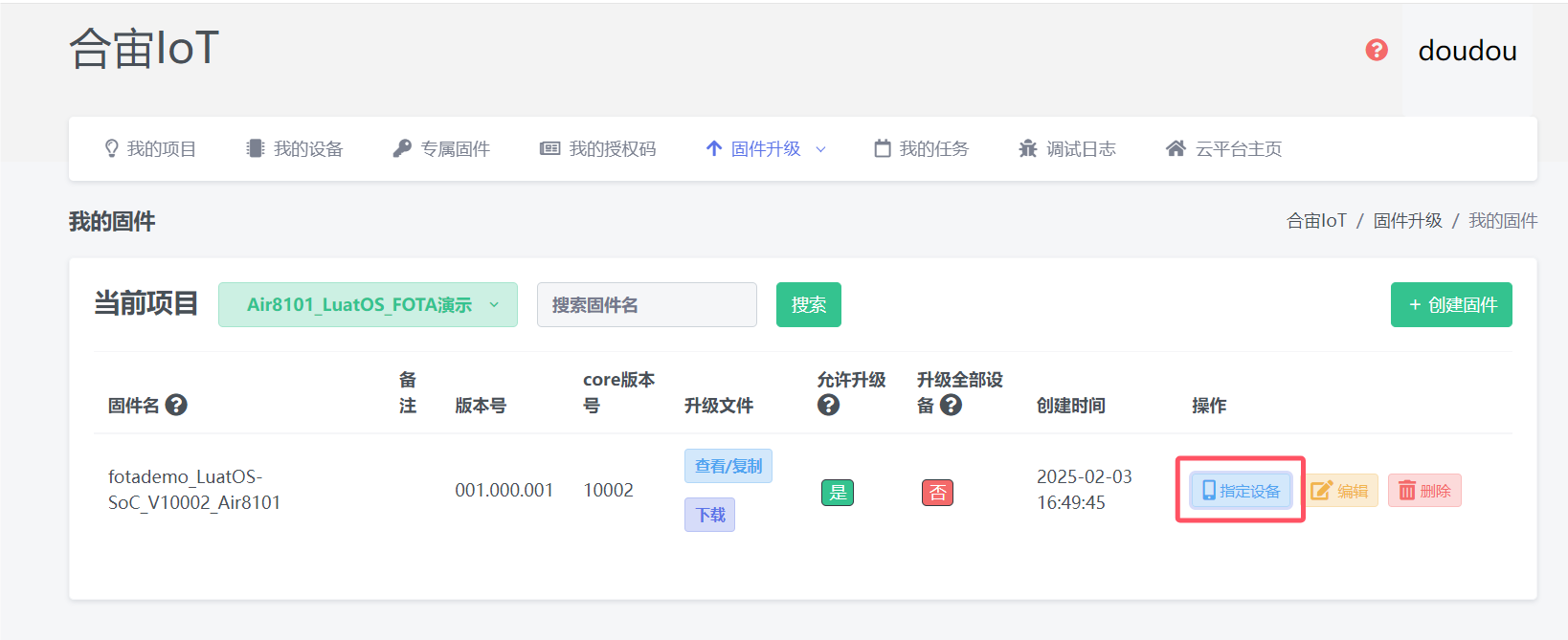Click the 操作 column header

coord(1209,406)
